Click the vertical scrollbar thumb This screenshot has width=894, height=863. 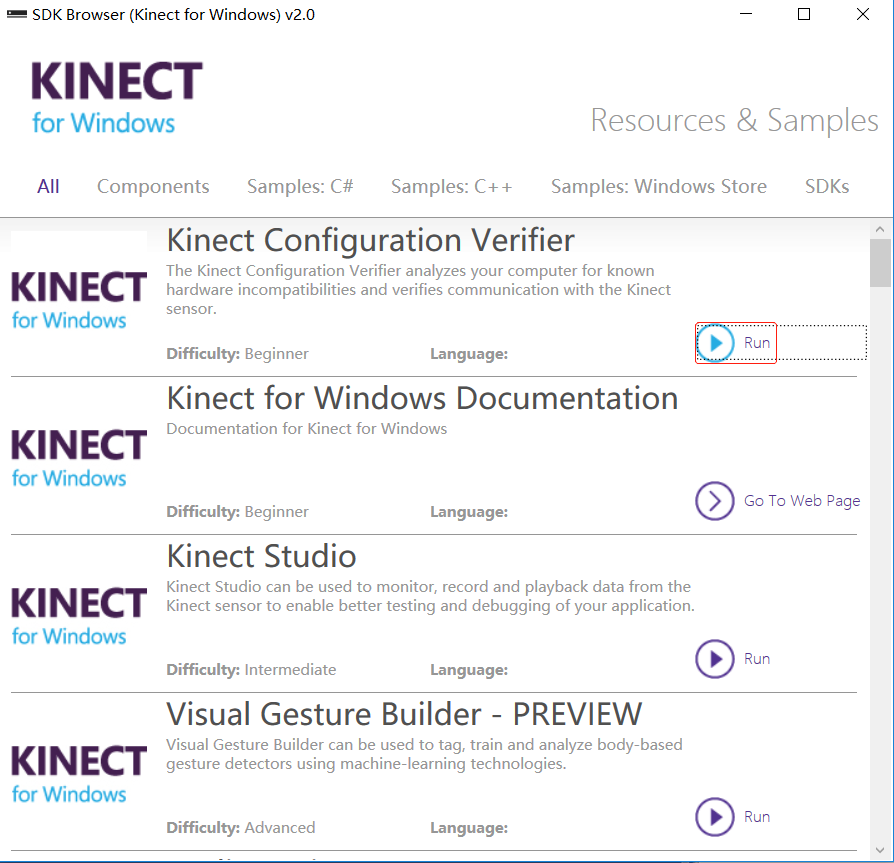pos(880,262)
